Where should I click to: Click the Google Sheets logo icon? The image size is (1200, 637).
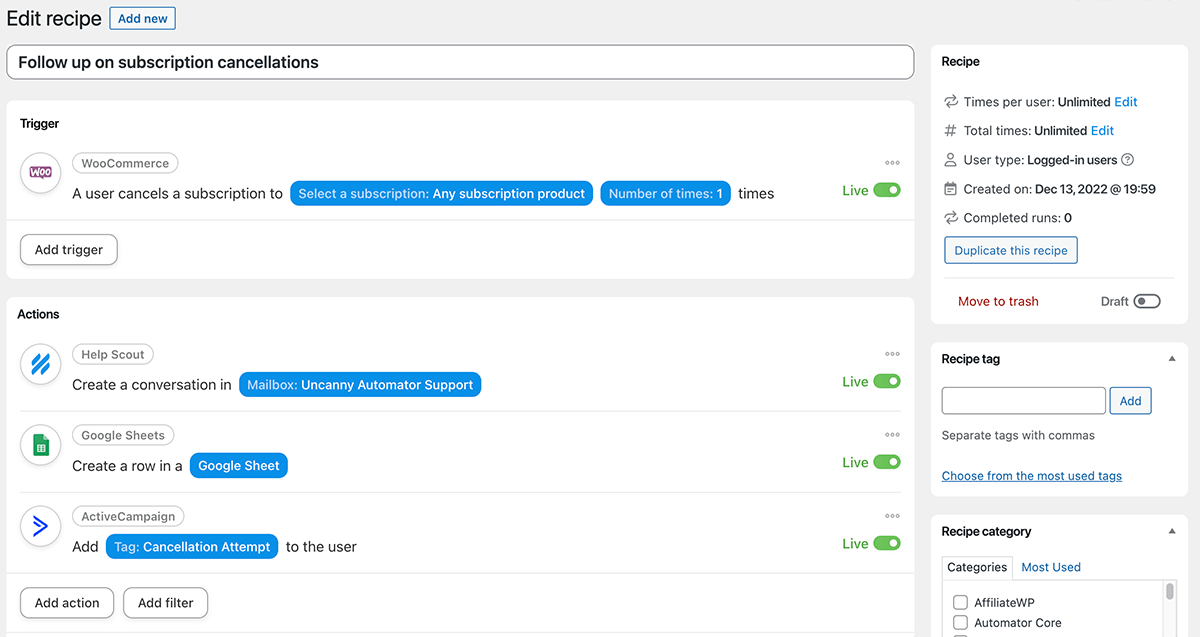[x=40, y=445]
